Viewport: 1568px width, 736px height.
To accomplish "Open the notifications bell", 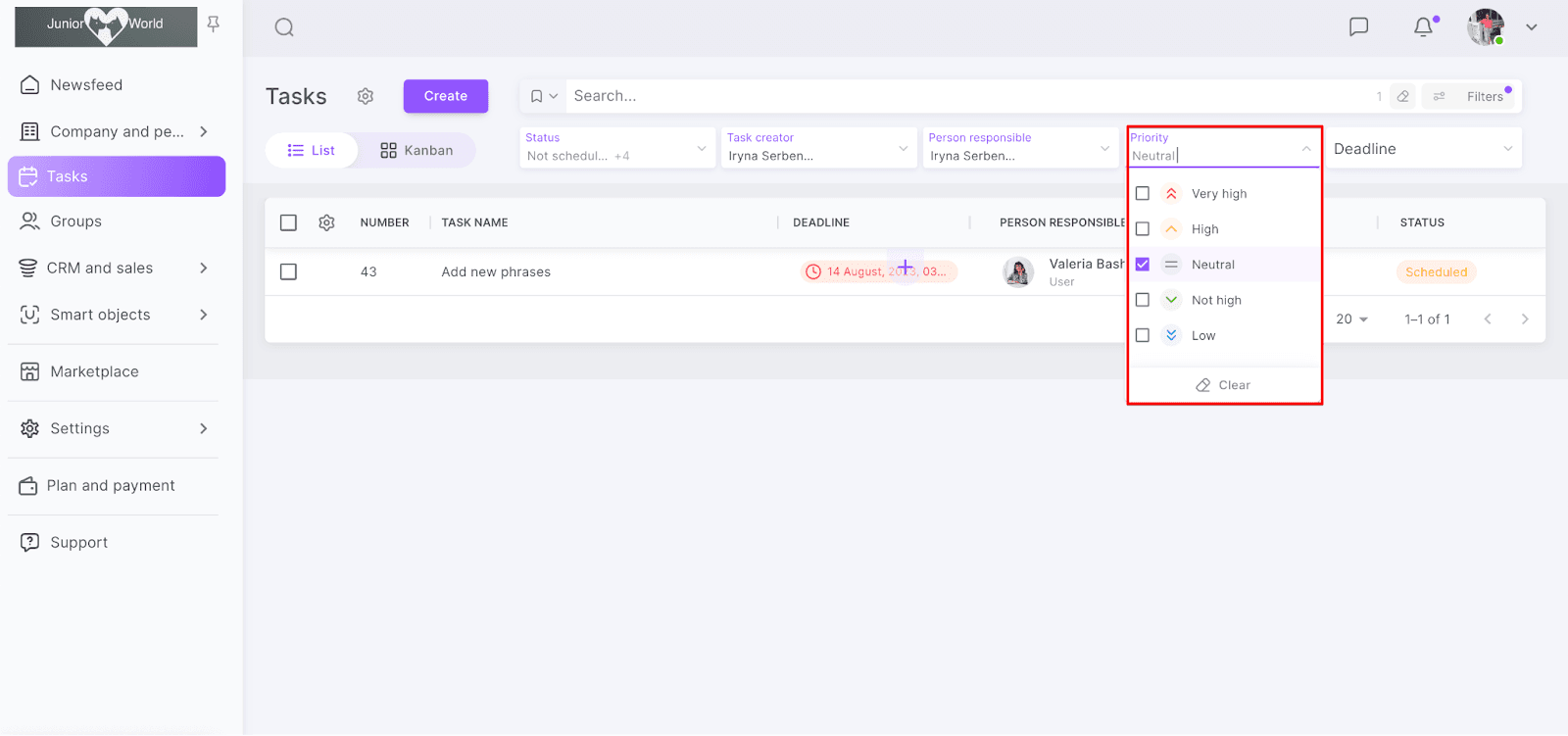I will [1423, 27].
